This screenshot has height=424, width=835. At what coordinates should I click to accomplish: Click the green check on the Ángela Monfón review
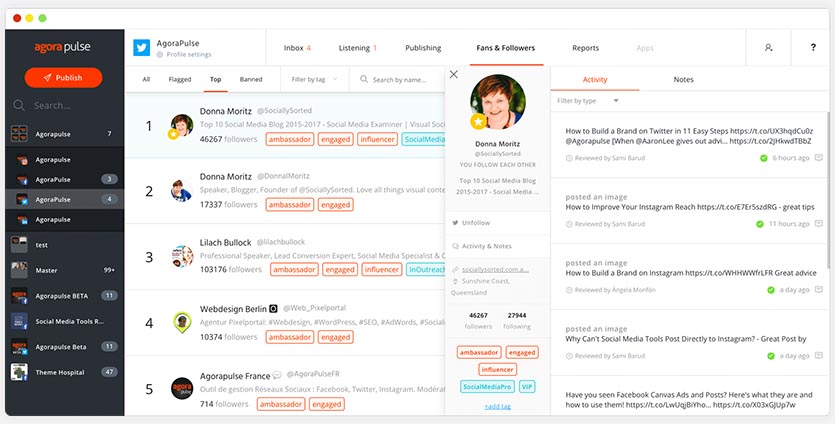771,290
